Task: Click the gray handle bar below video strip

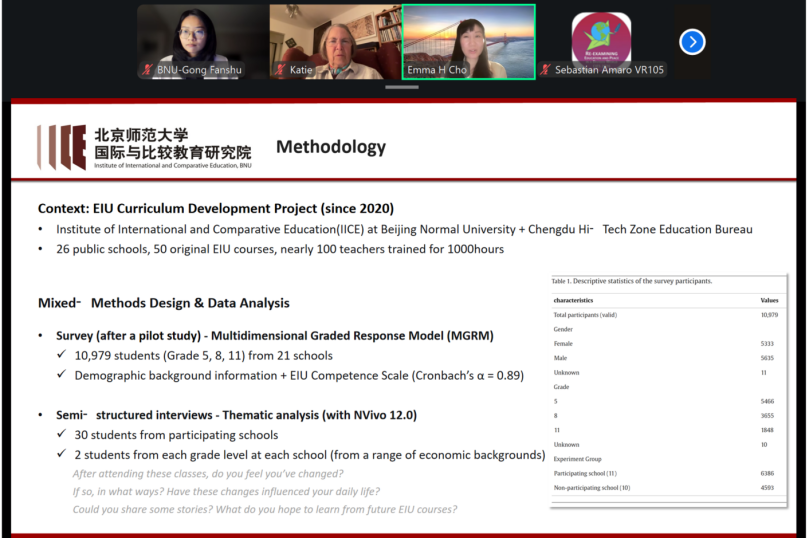Action: (x=402, y=87)
